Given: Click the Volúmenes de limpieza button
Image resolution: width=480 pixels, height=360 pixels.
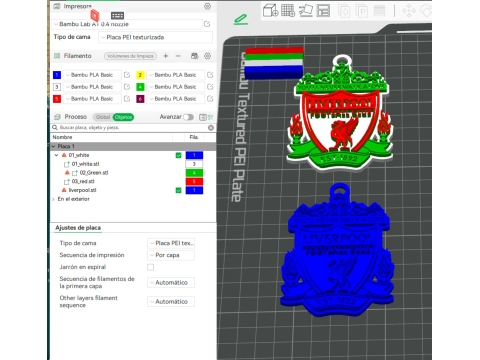Looking at the screenshot, I should point(130,56).
